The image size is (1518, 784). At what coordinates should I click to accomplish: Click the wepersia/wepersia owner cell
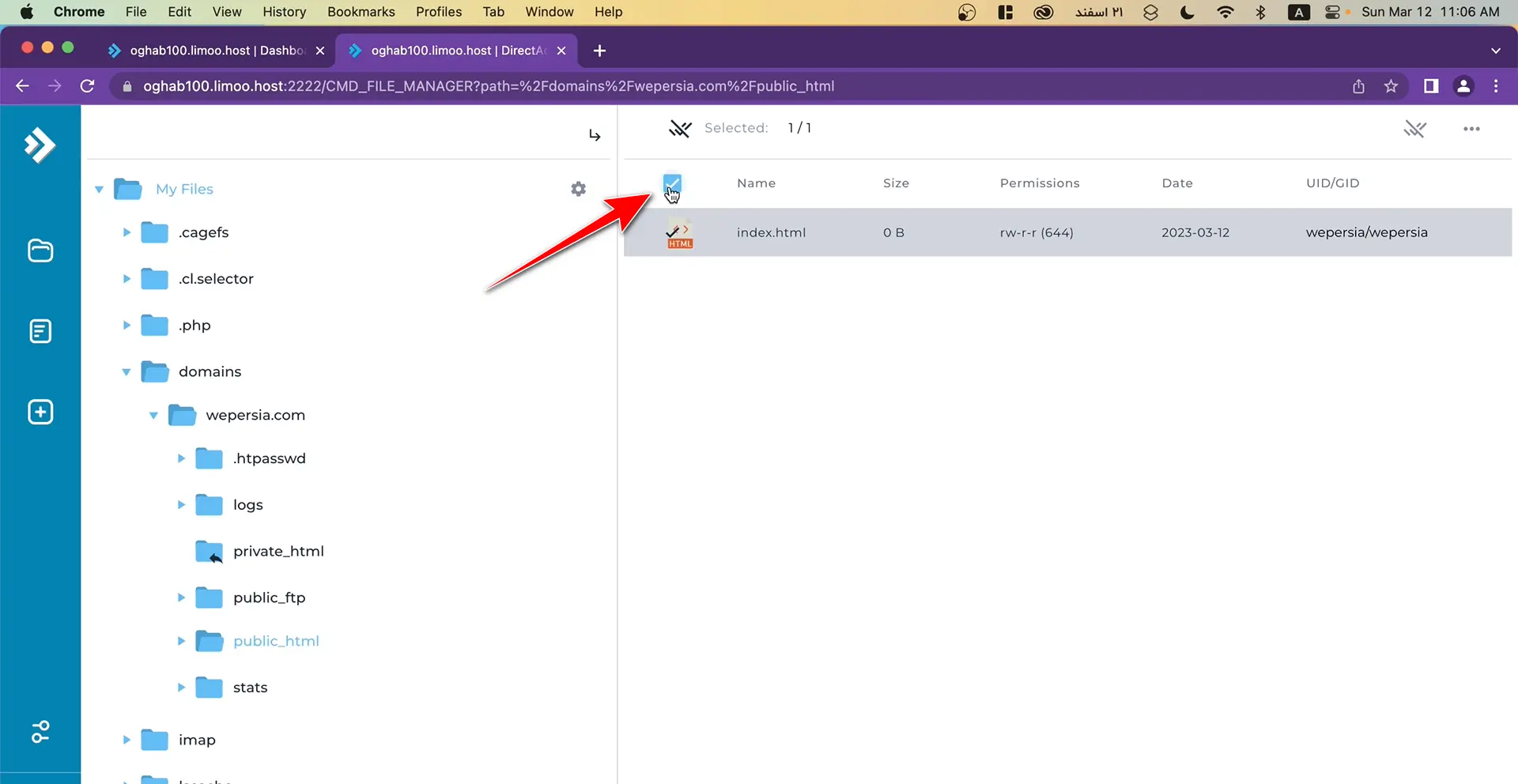(1367, 232)
